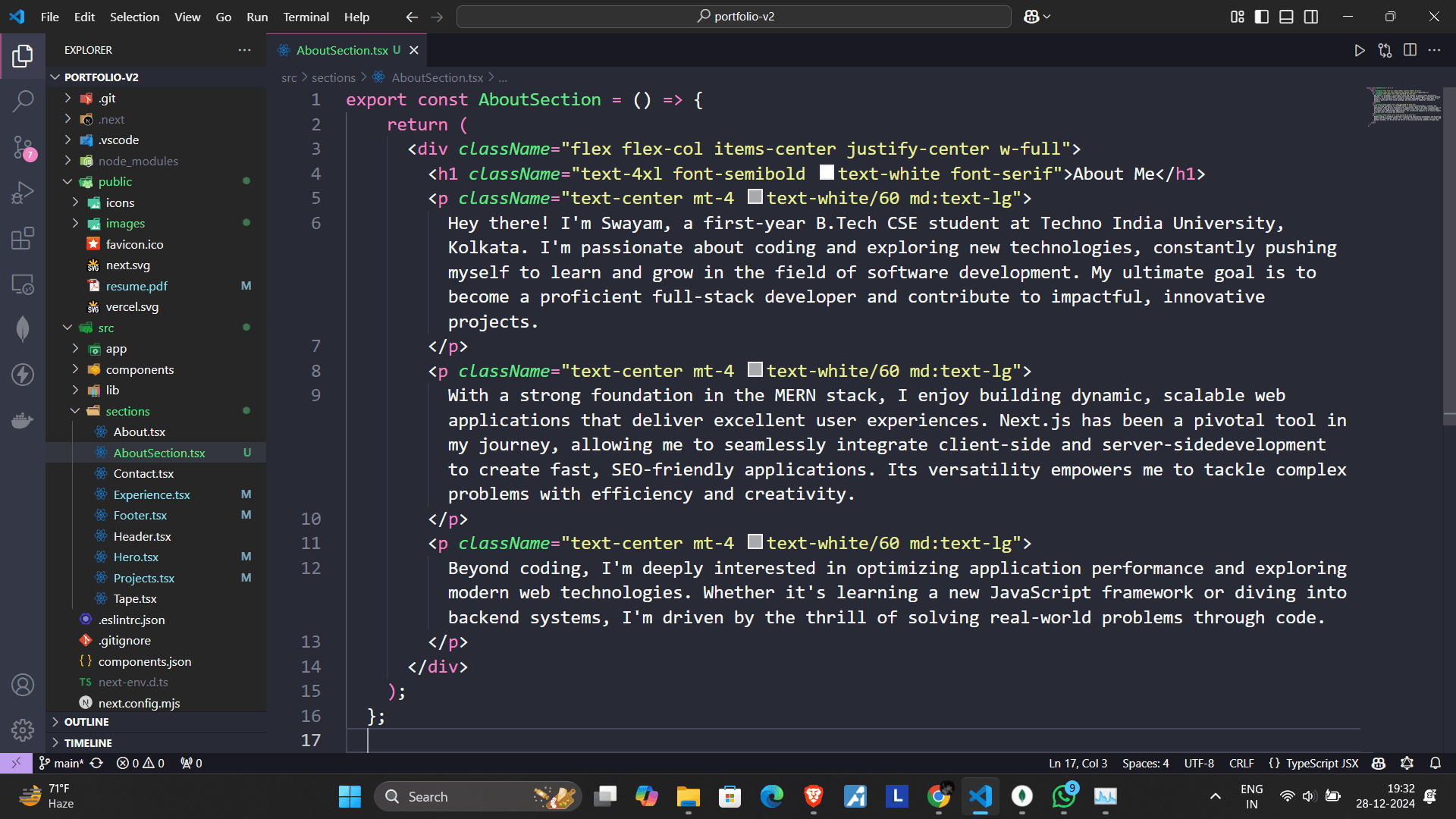Click the Windows Start button
Screen dimensions: 1456x819
click(x=350, y=796)
